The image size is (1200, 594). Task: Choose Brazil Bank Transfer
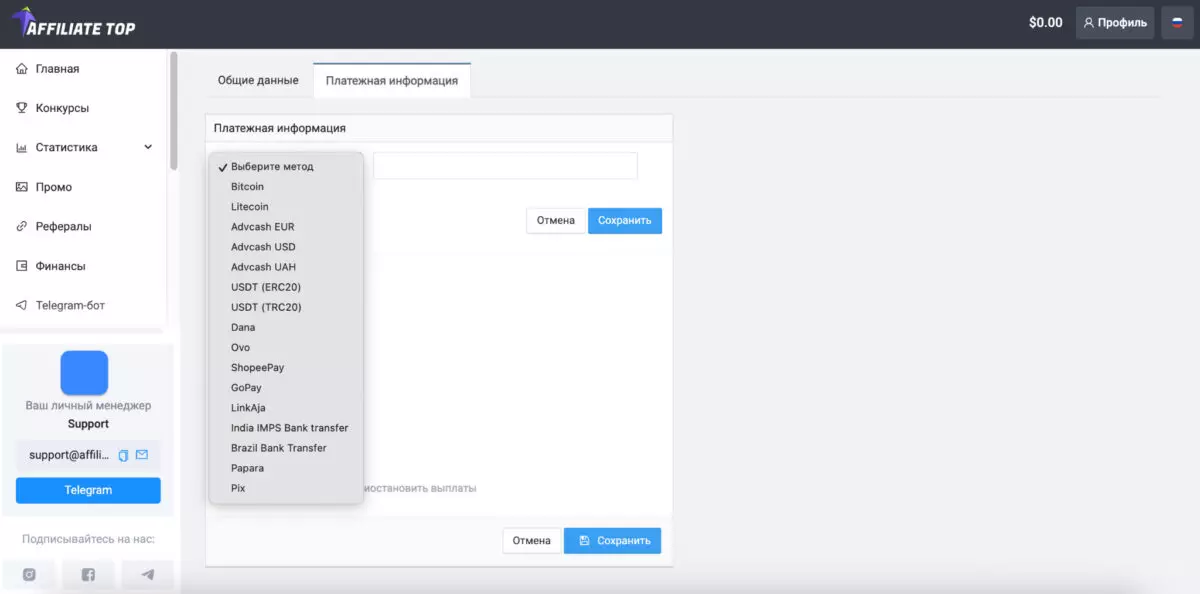pyautogui.click(x=285, y=448)
